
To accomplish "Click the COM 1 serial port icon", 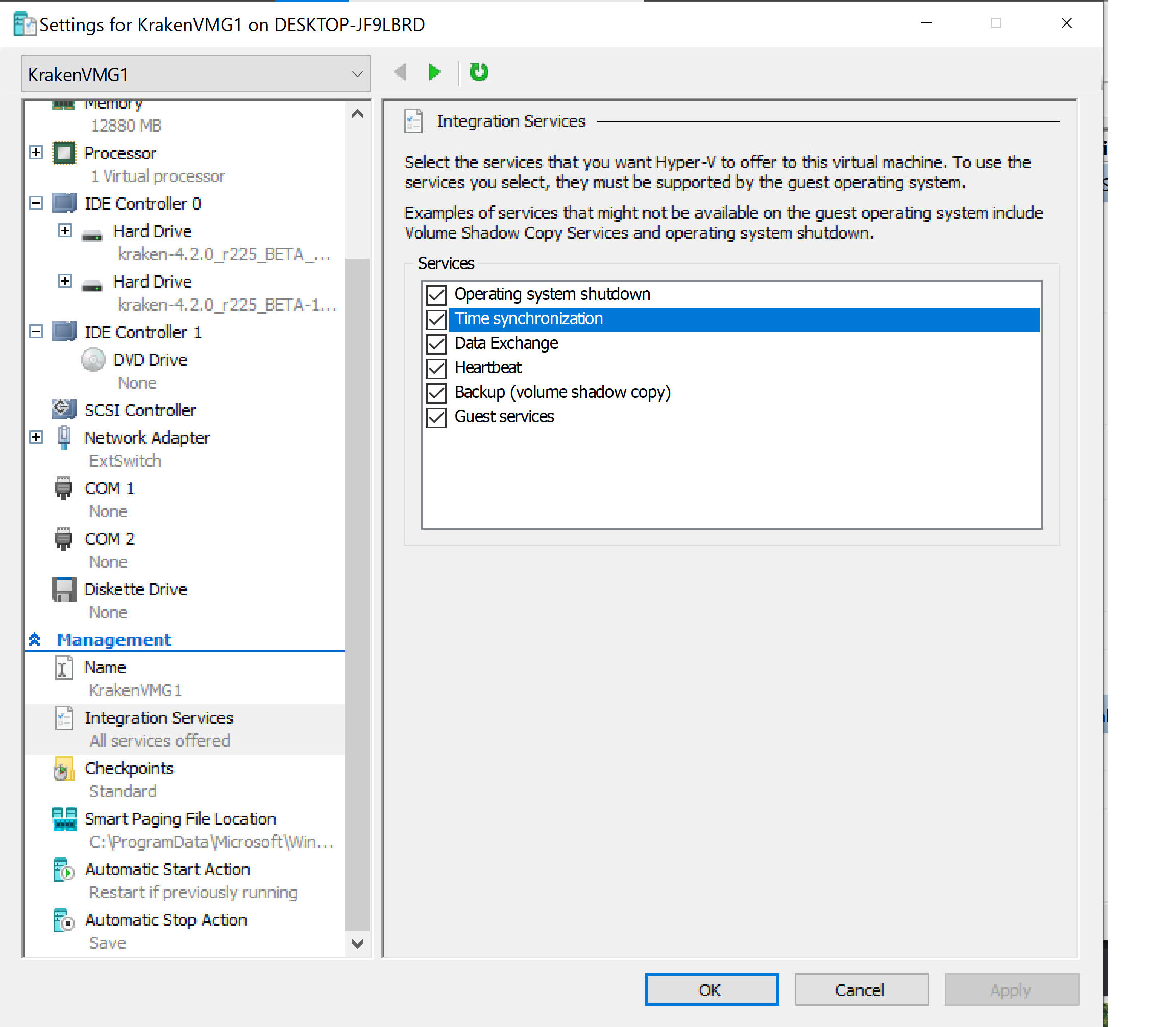I will click(64, 488).
